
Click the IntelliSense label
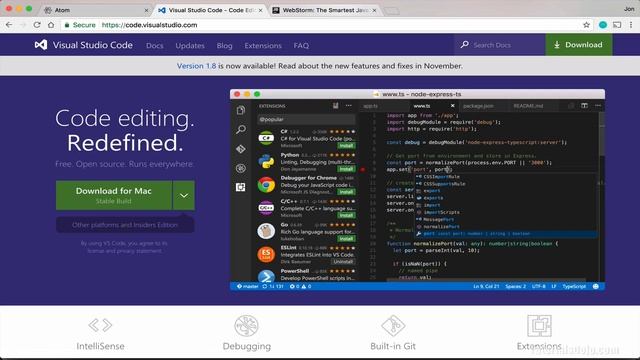pos(100,346)
